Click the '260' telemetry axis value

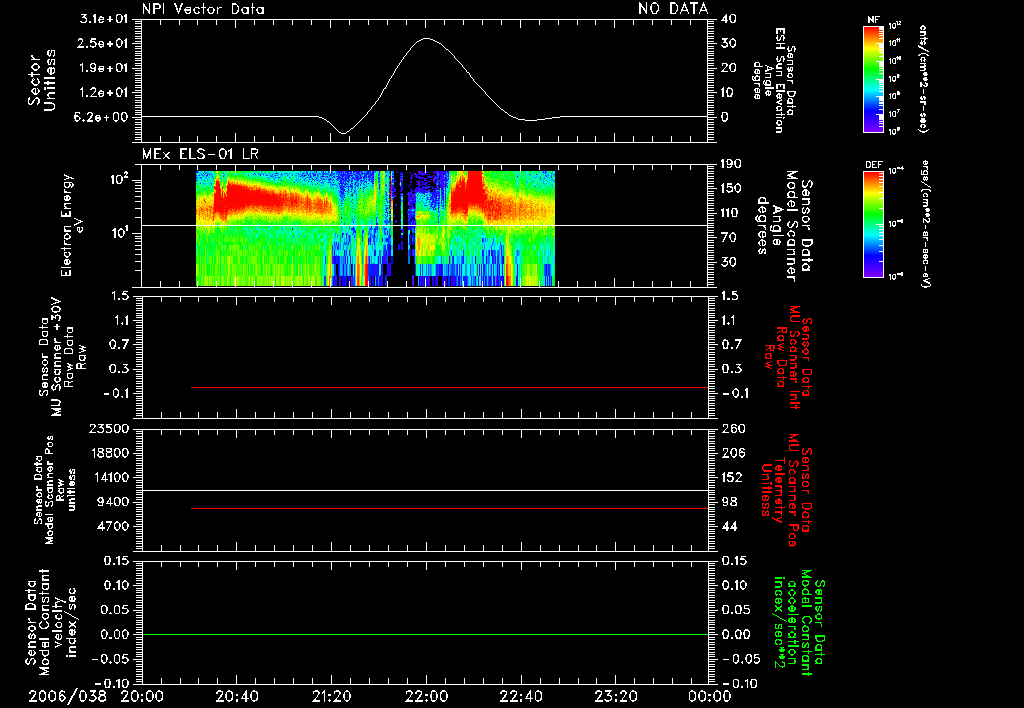point(734,429)
